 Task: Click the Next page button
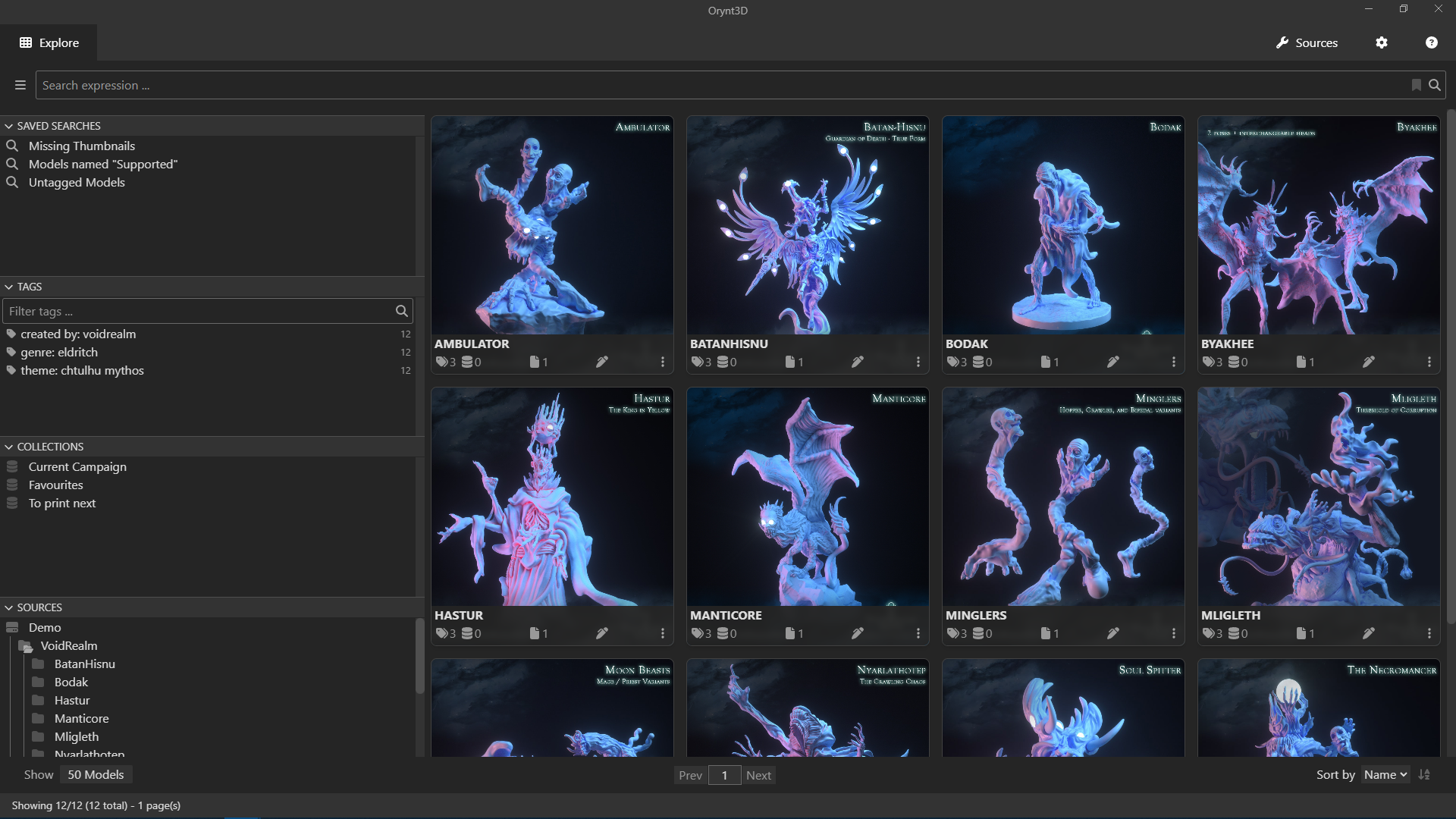click(x=758, y=775)
